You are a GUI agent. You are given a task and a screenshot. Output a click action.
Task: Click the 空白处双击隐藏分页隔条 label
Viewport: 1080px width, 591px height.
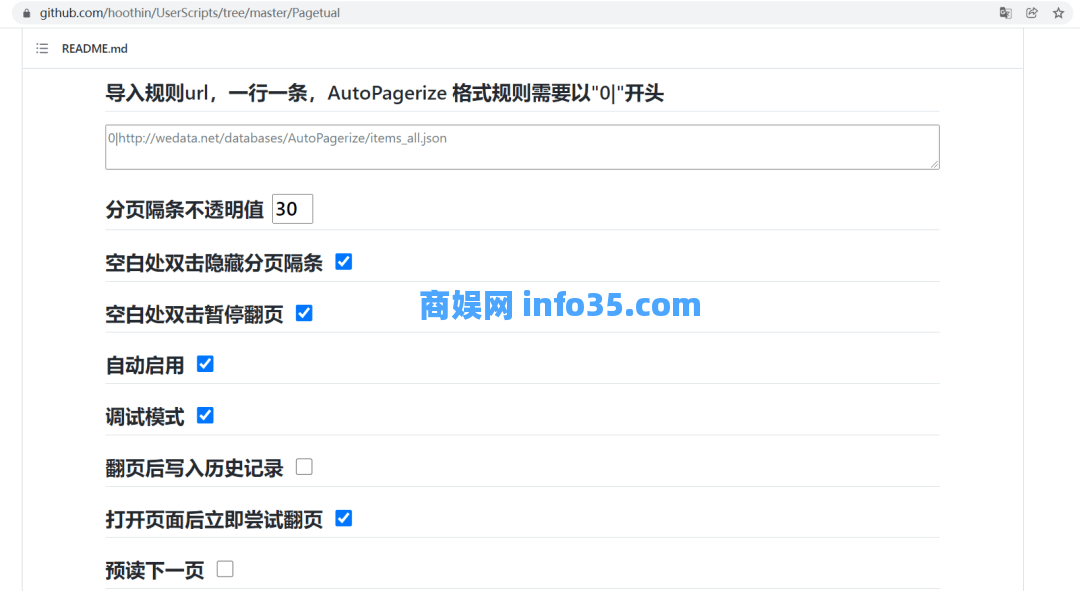(214, 262)
